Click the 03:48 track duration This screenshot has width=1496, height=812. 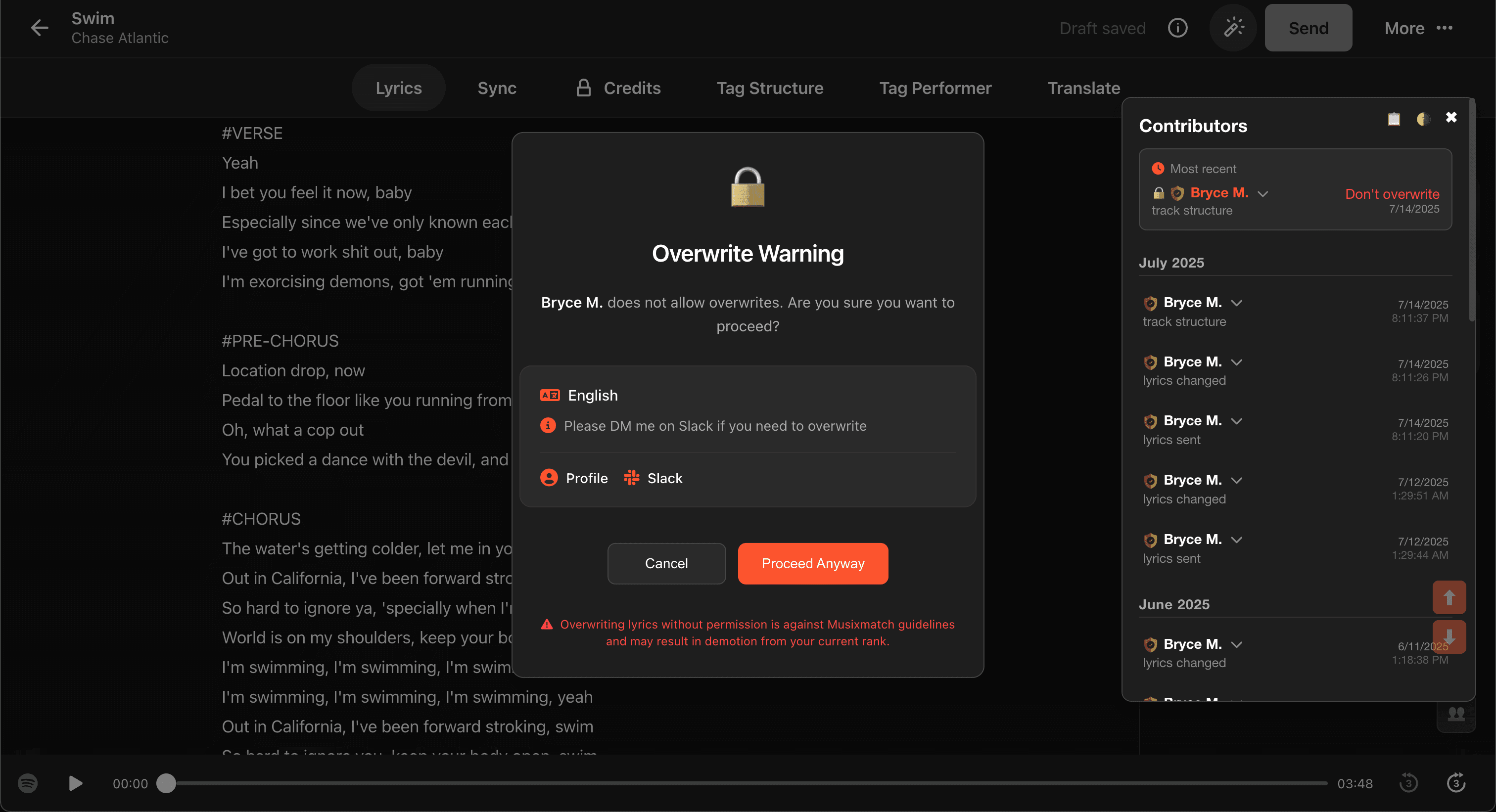pos(1355,783)
